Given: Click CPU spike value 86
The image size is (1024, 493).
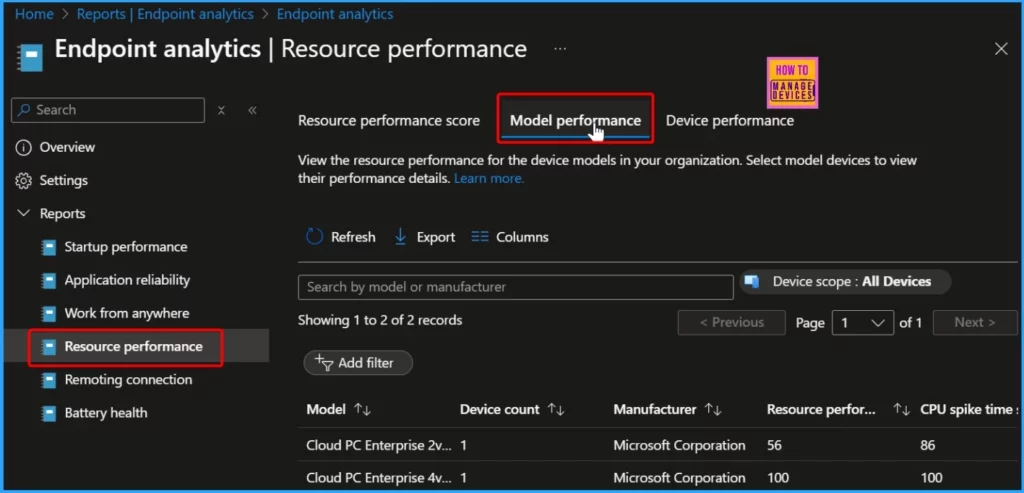Looking at the screenshot, I should [928, 446].
